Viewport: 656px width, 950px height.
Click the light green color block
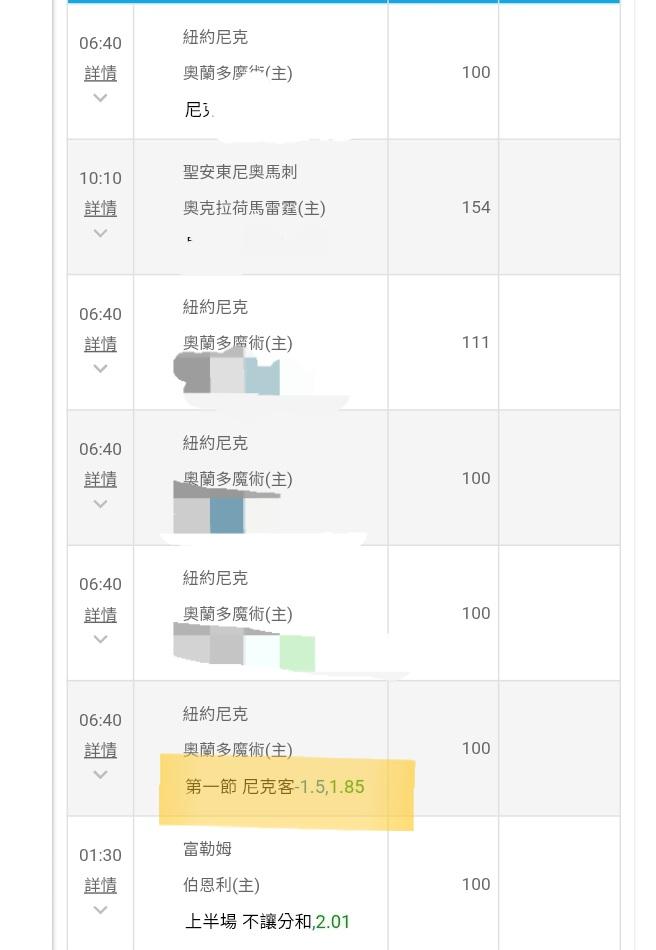297,653
